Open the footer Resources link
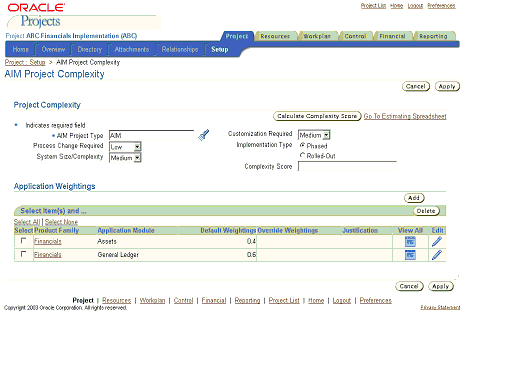This screenshot has width=512, height=384. [x=117, y=300]
